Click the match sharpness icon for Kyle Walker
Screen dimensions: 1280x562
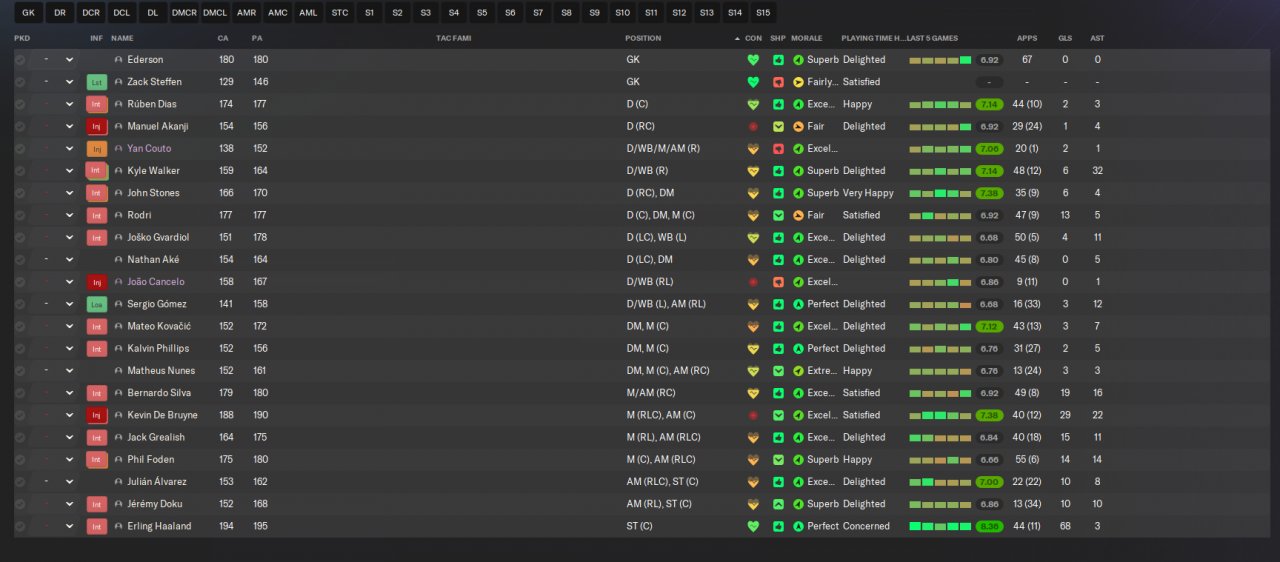point(778,171)
